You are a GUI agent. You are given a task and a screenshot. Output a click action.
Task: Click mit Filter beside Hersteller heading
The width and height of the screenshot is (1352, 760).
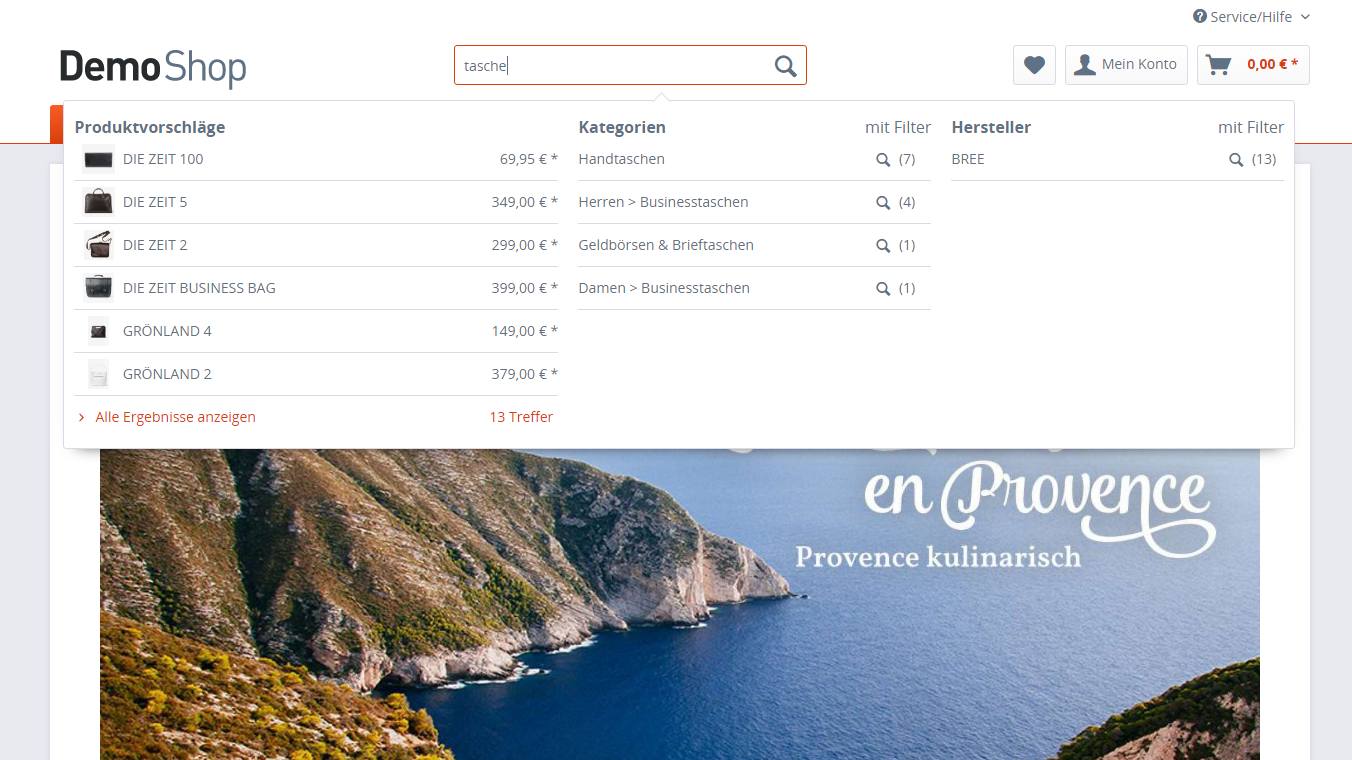pos(1251,127)
